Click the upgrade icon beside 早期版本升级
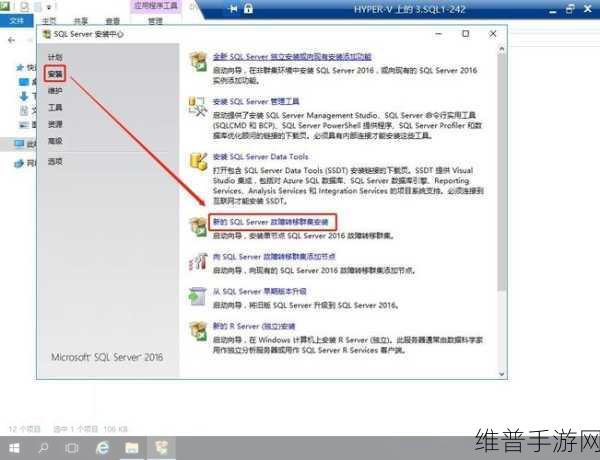Viewport: 600px width, 460px height. coord(198,296)
